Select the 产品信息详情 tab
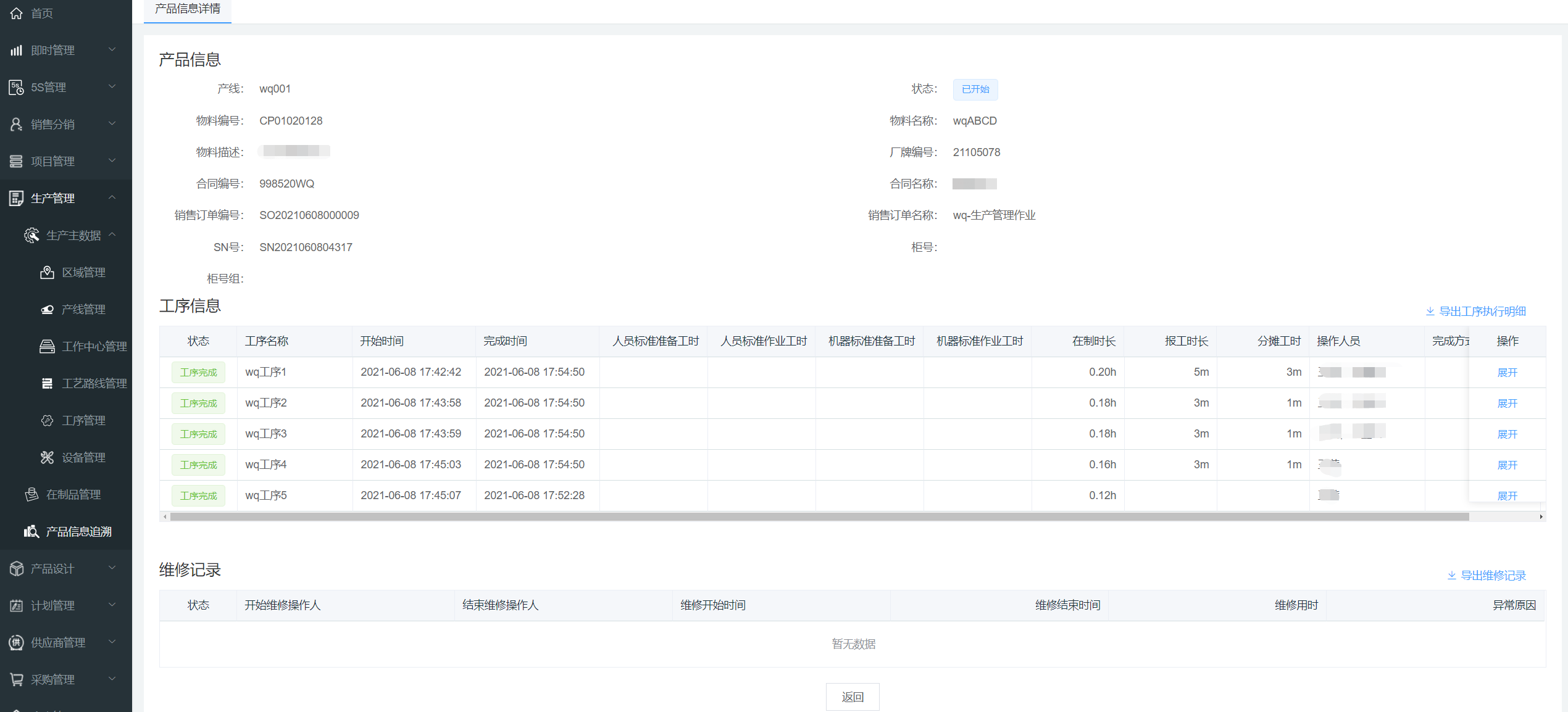 click(188, 9)
